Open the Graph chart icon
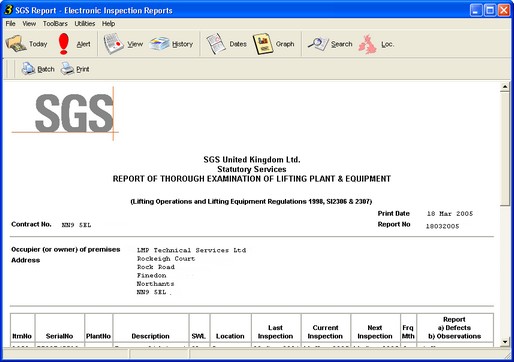 point(263,44)
